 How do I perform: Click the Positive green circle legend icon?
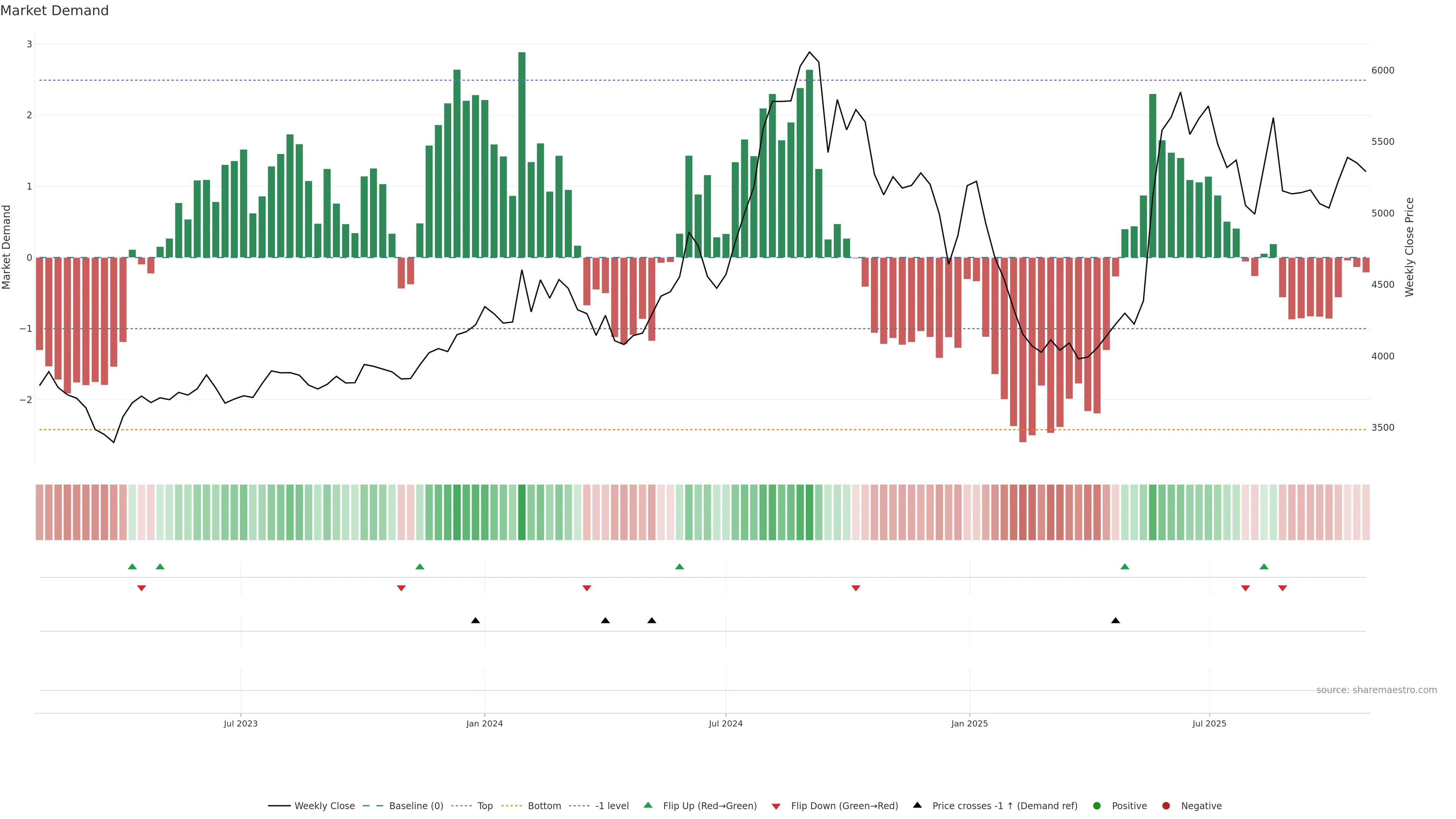tap(1097, 805)
